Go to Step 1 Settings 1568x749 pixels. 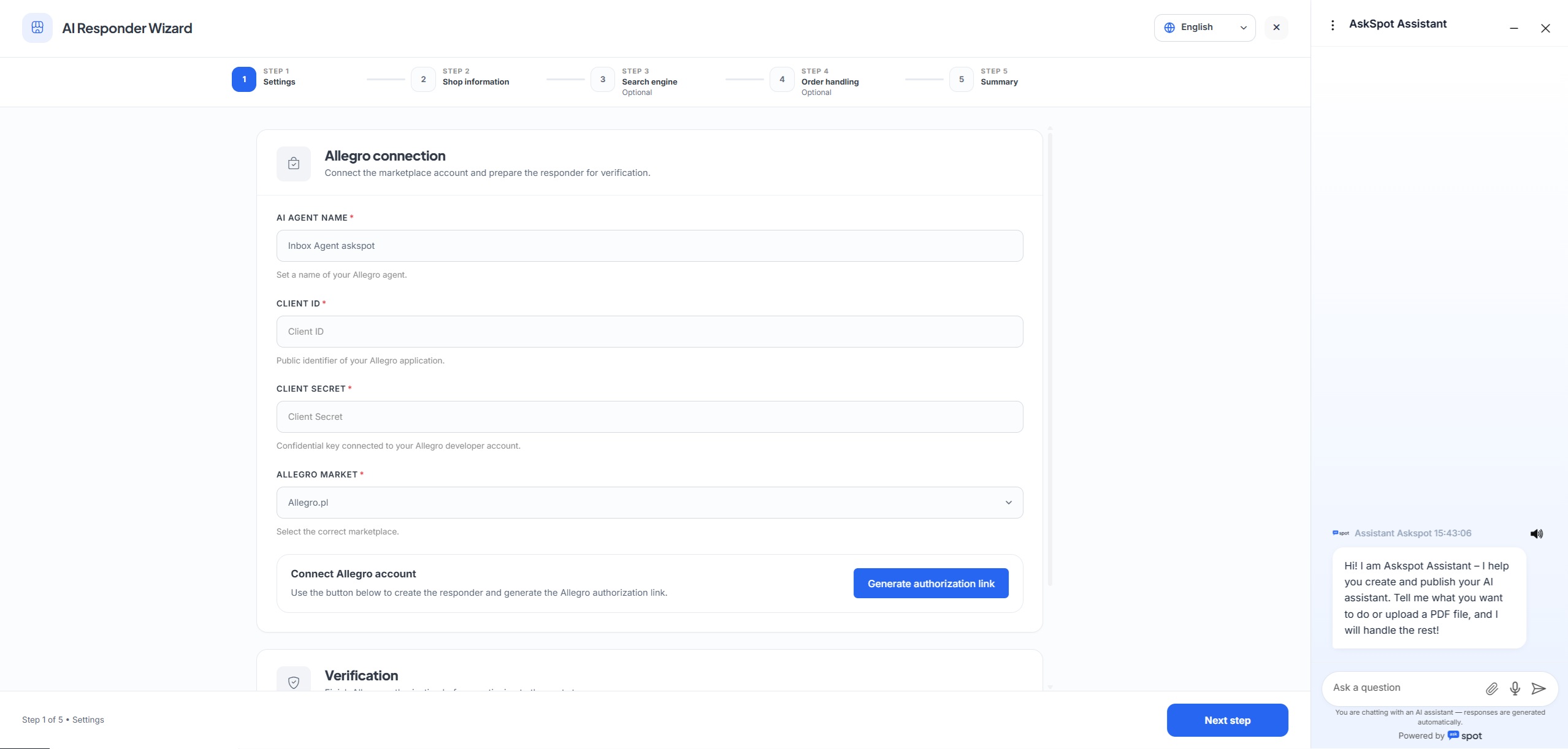point(264,80)
